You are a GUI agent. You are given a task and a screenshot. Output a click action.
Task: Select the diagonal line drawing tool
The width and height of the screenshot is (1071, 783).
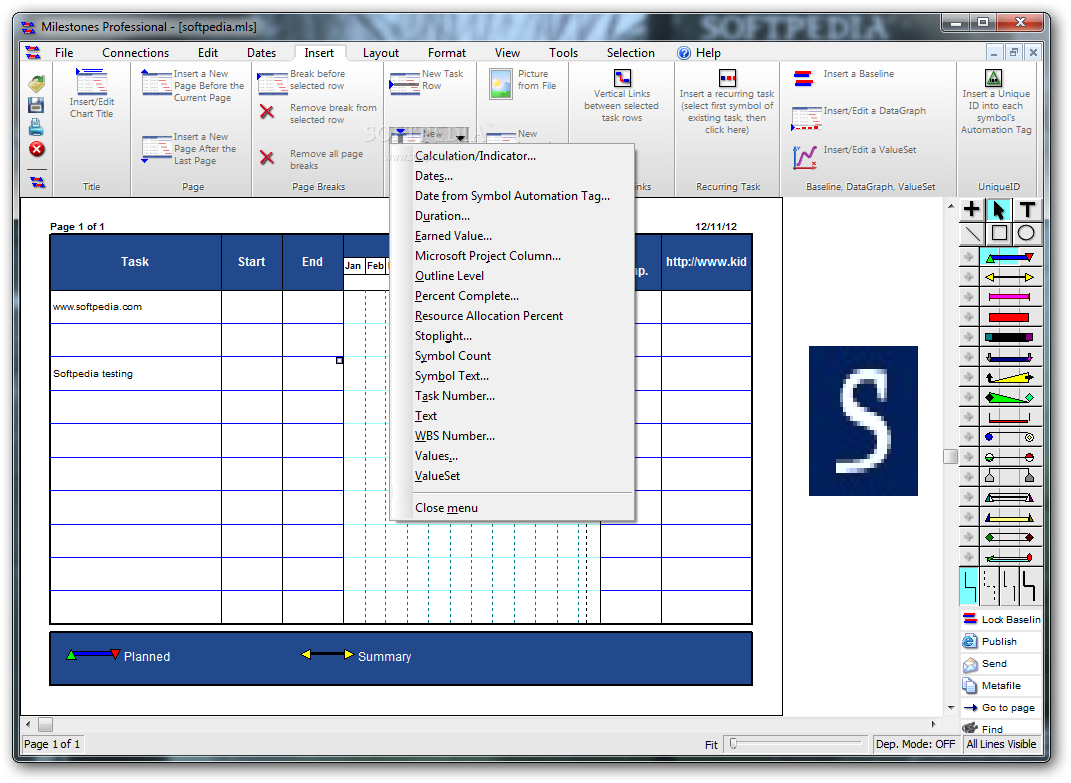(971, 233)
